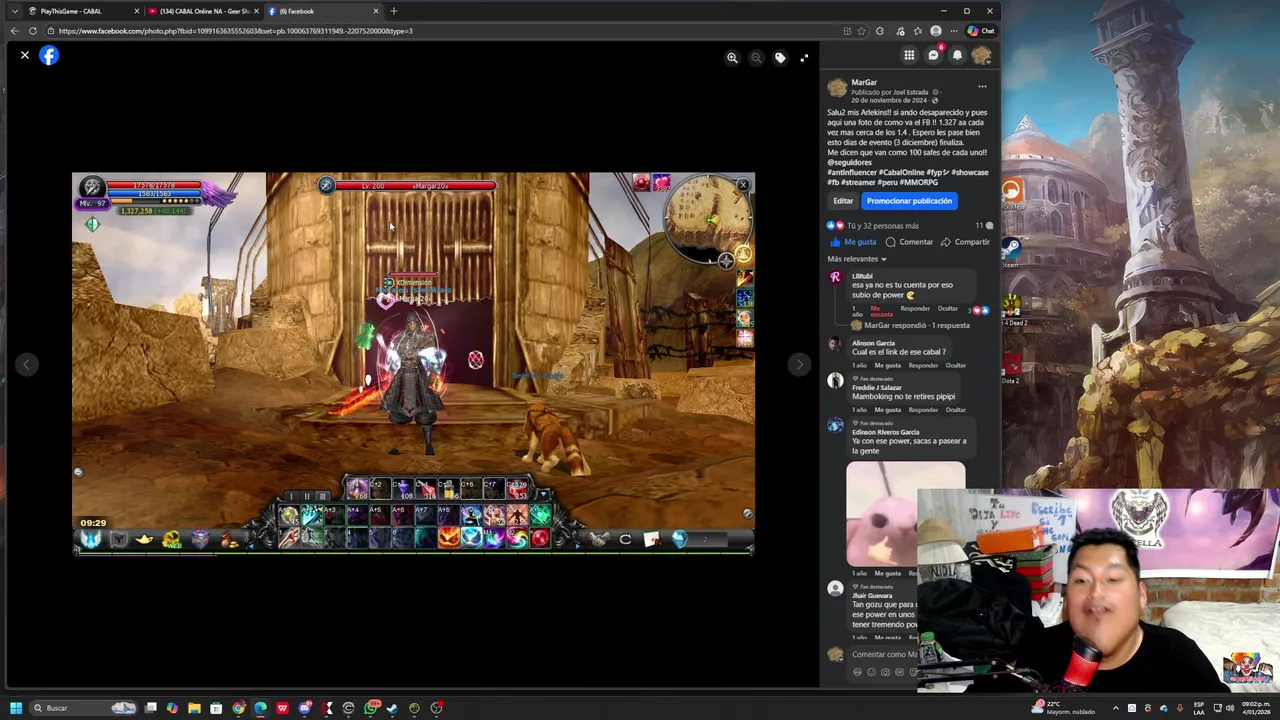1280x720 pixels.
Task: Open Chrome from taskbar
Action: pos(238,708)
